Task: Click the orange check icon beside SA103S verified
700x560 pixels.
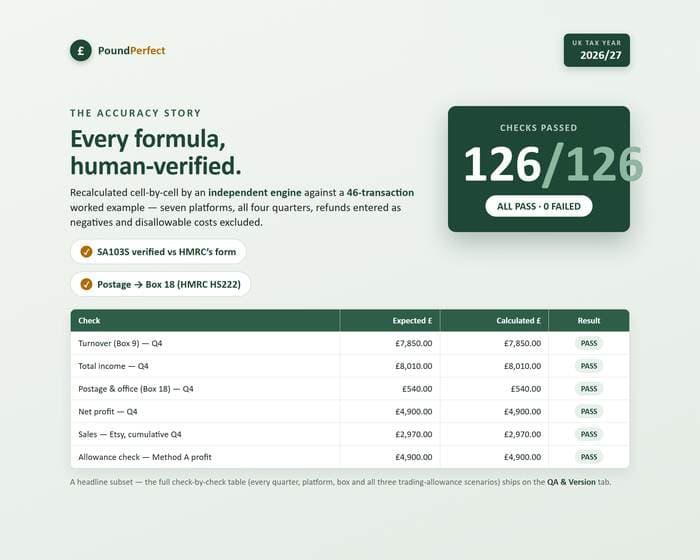Action: [86, 252]
